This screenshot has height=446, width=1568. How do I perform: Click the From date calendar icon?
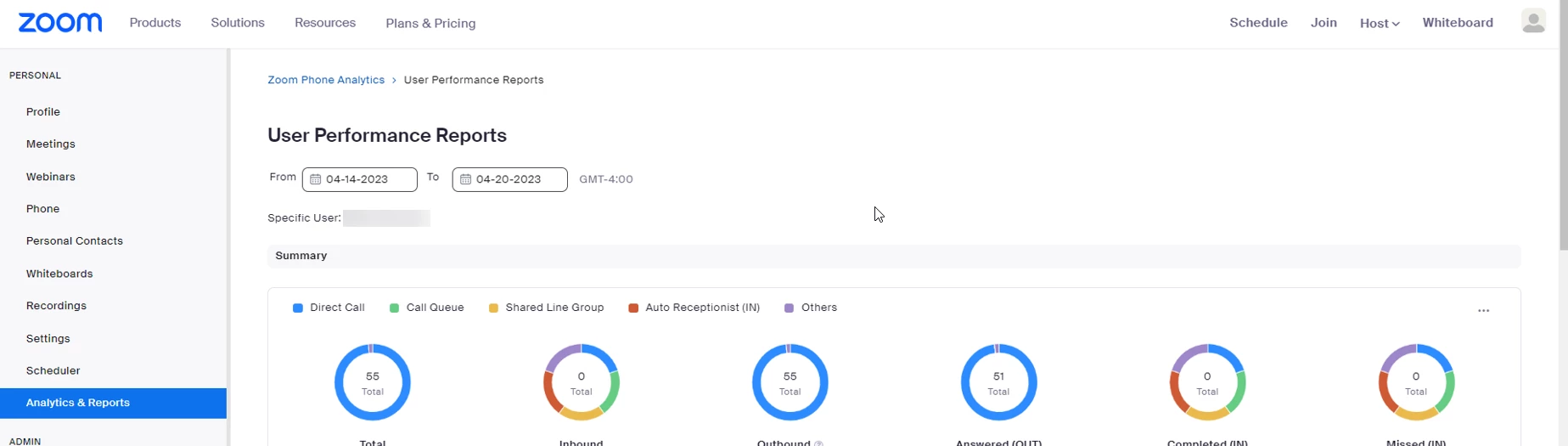tap(315, 179)
